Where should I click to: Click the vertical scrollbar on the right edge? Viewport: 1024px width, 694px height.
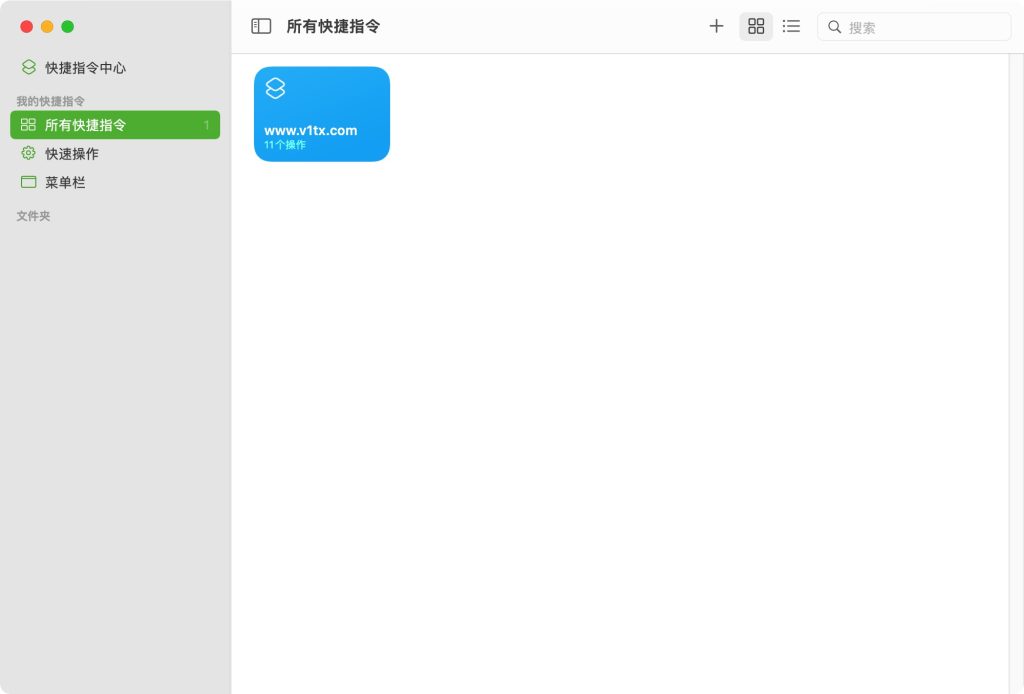1016,370
